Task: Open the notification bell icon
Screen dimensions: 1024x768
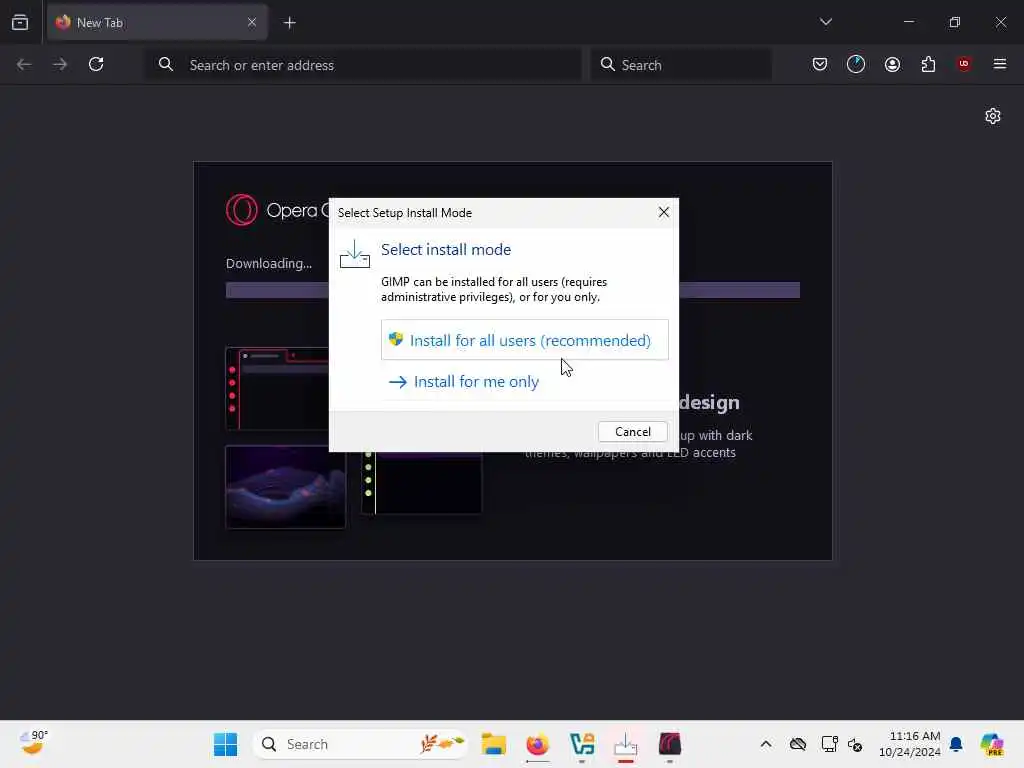Action: 956,744
